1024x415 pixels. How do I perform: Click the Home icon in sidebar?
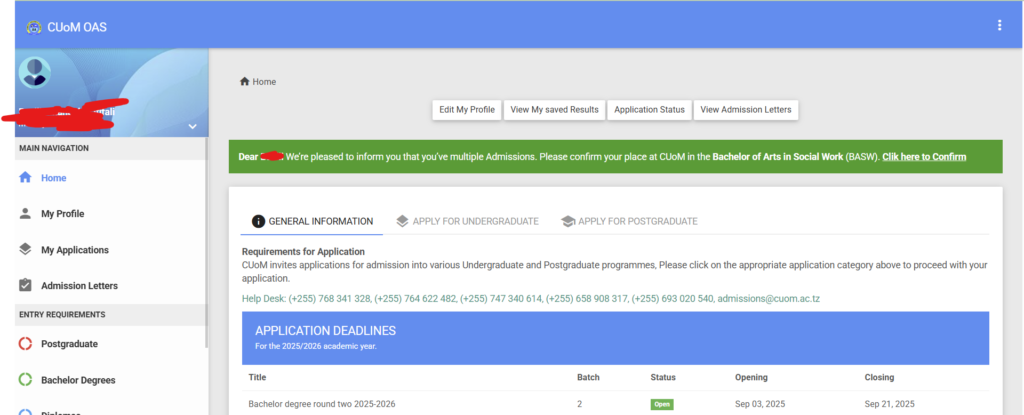click(x=26, y=178)
